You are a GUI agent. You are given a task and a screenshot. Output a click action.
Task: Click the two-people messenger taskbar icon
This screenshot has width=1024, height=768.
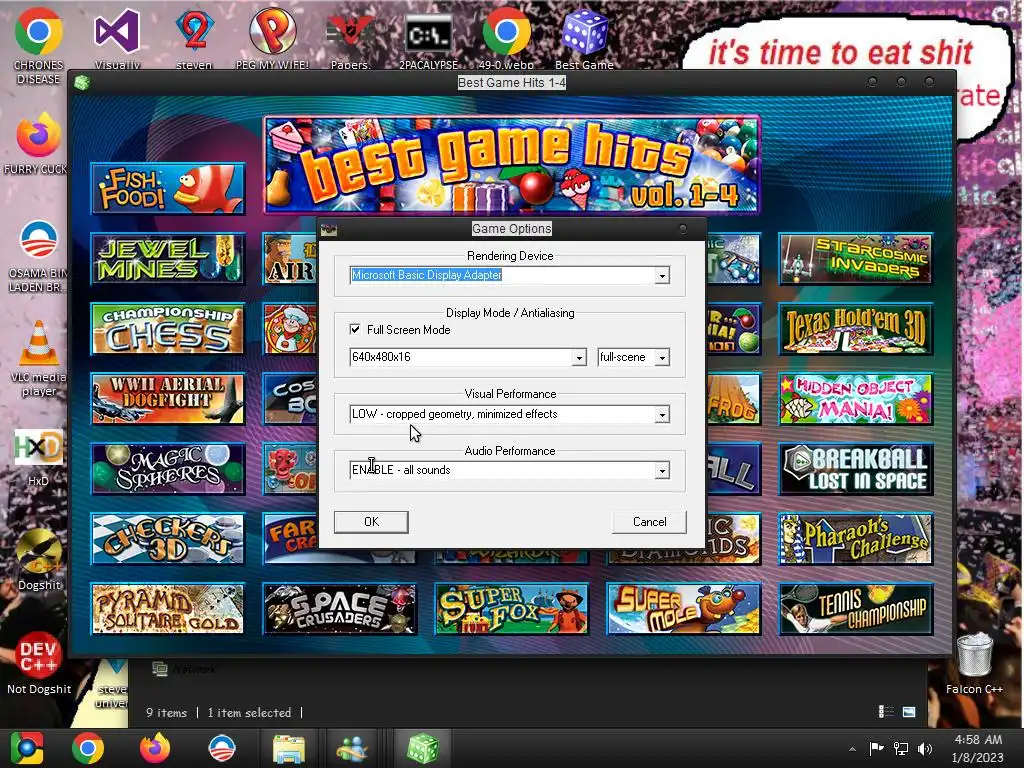(x=352, y=748)
